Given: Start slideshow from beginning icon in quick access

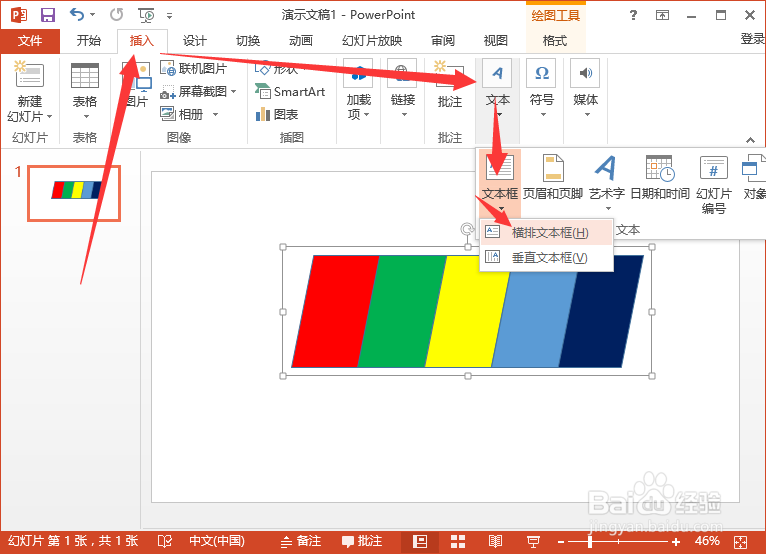Looking at the screenshot, I should 146,15.
